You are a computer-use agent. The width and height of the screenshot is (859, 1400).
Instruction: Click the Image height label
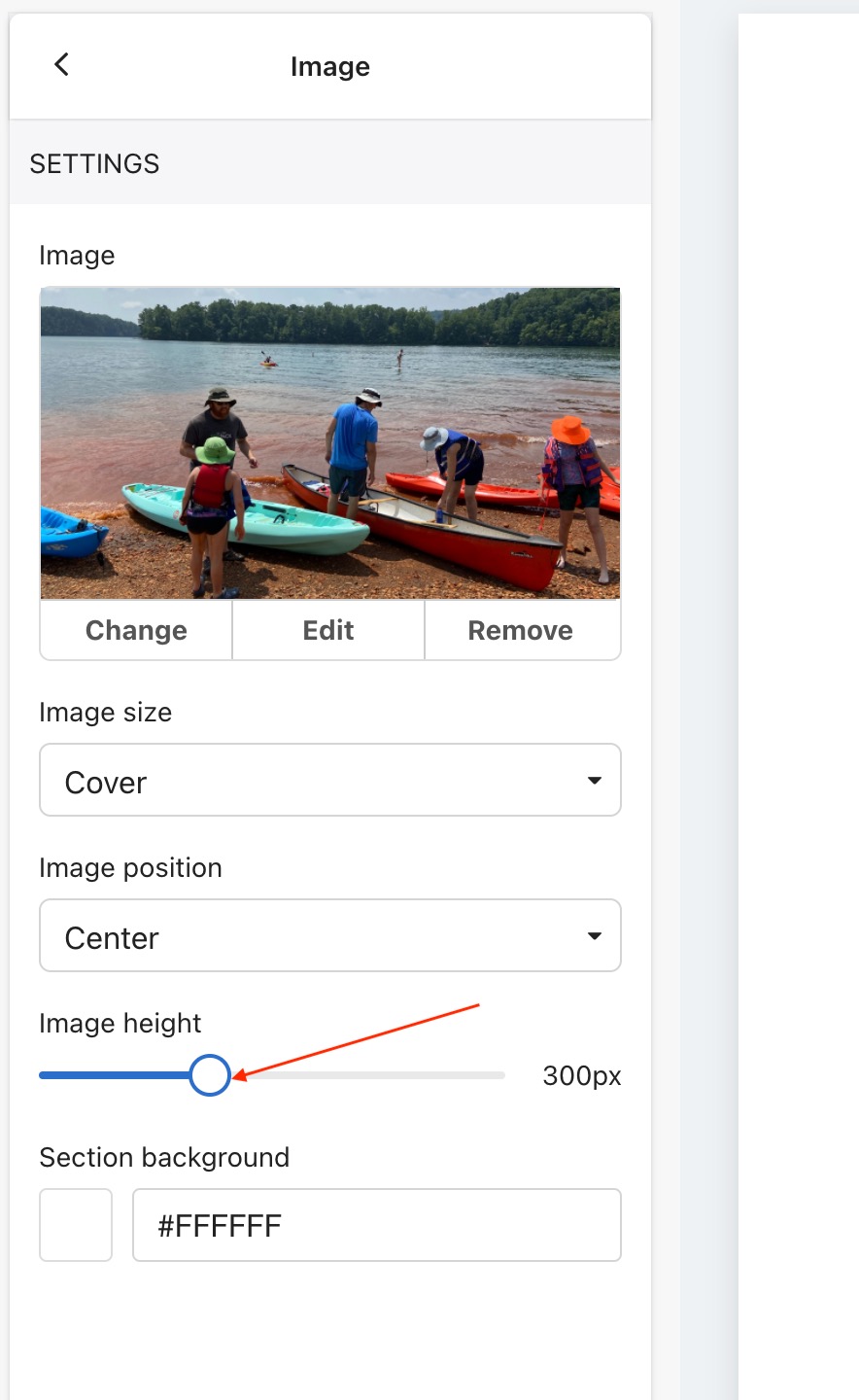120,1024
